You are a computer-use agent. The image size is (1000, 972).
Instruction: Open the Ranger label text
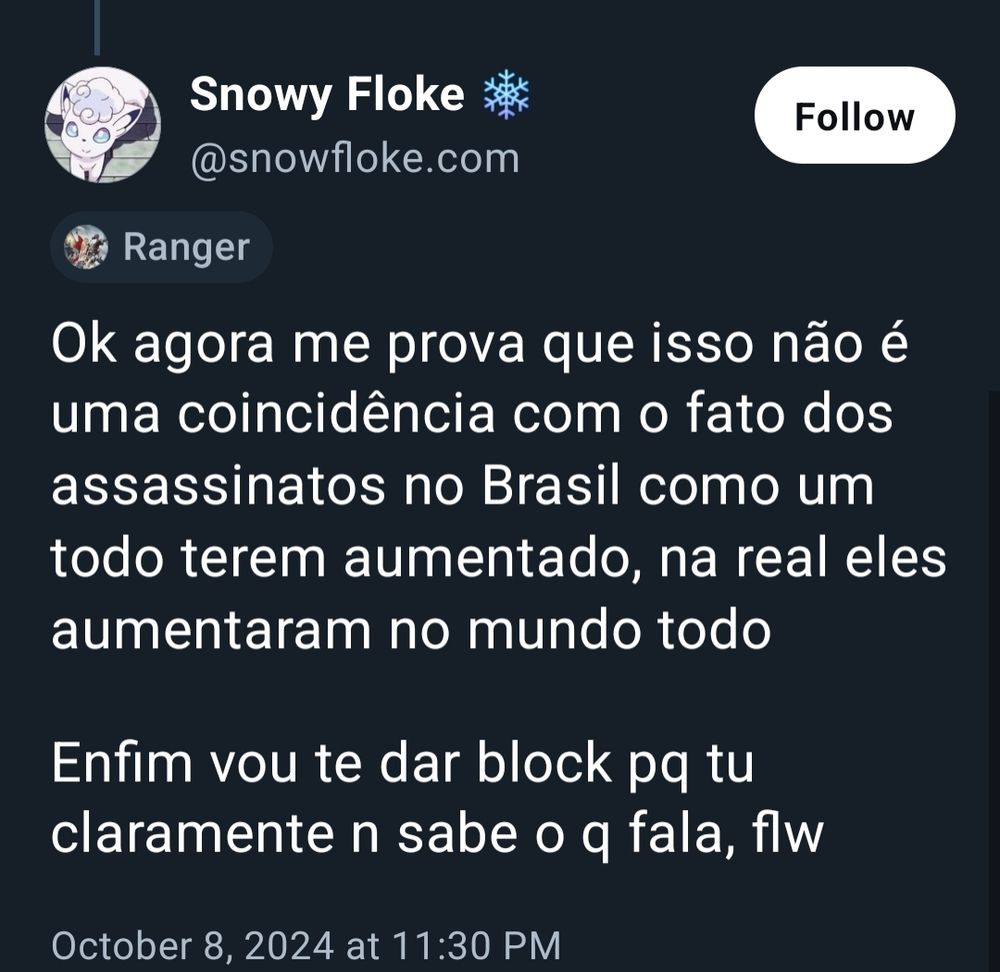click(x=186, y=247)
